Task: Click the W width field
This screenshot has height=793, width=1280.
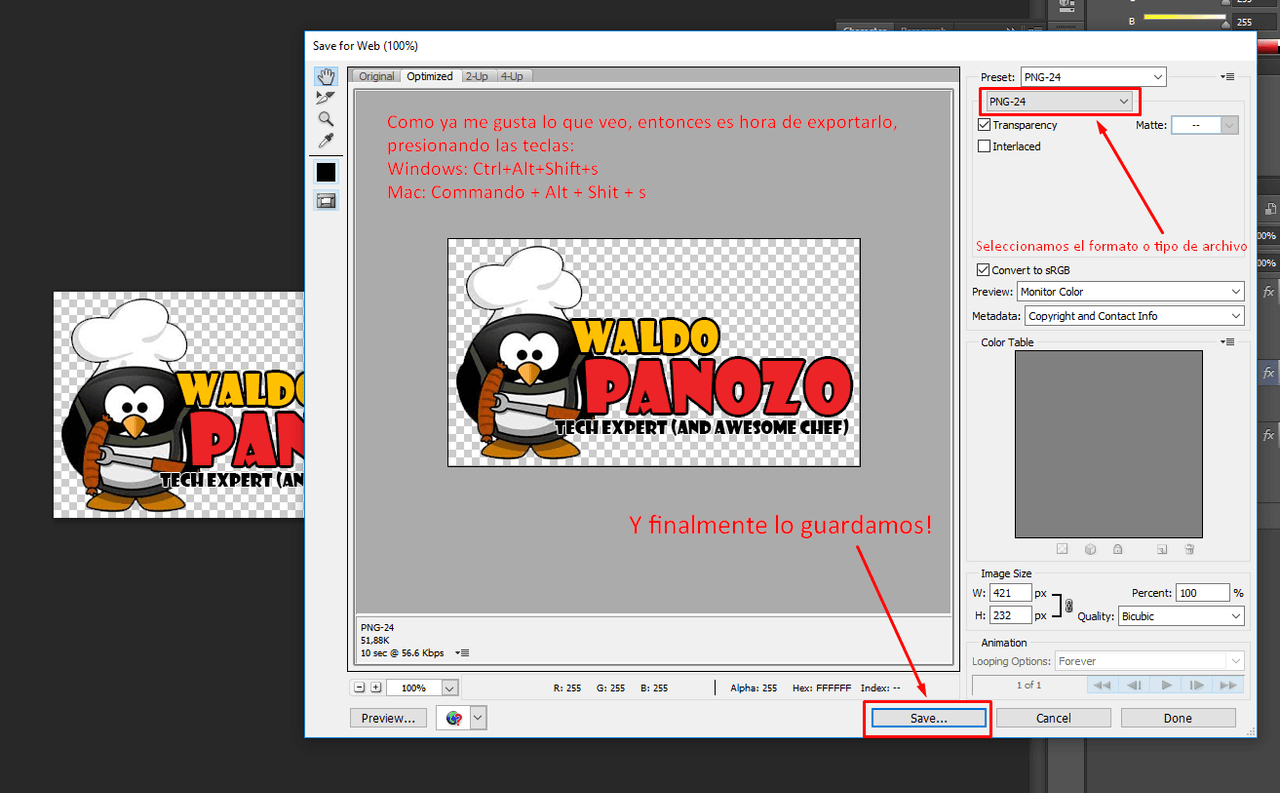Action: [x=1010, y=594]
